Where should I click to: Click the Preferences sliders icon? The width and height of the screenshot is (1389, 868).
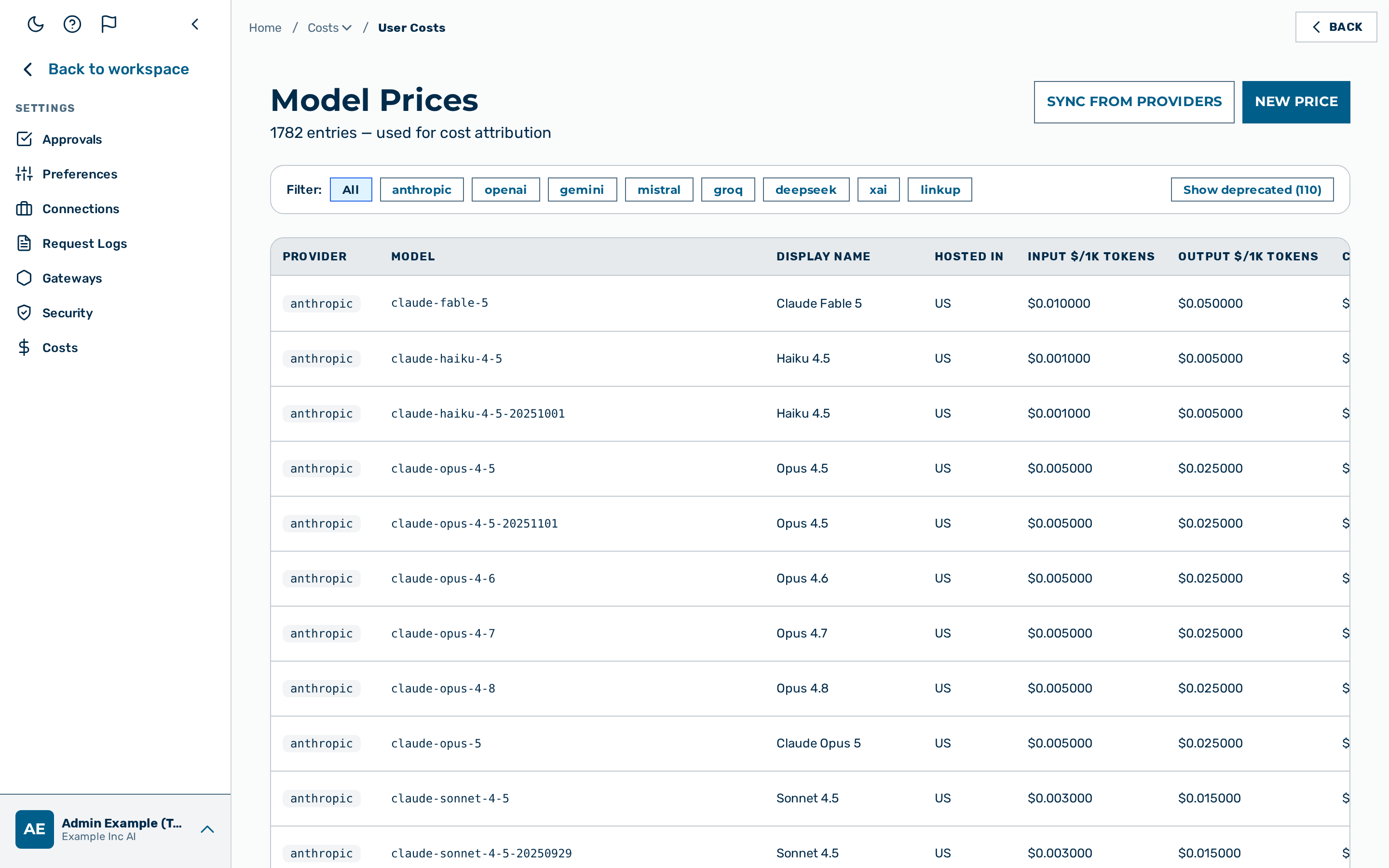24,174
